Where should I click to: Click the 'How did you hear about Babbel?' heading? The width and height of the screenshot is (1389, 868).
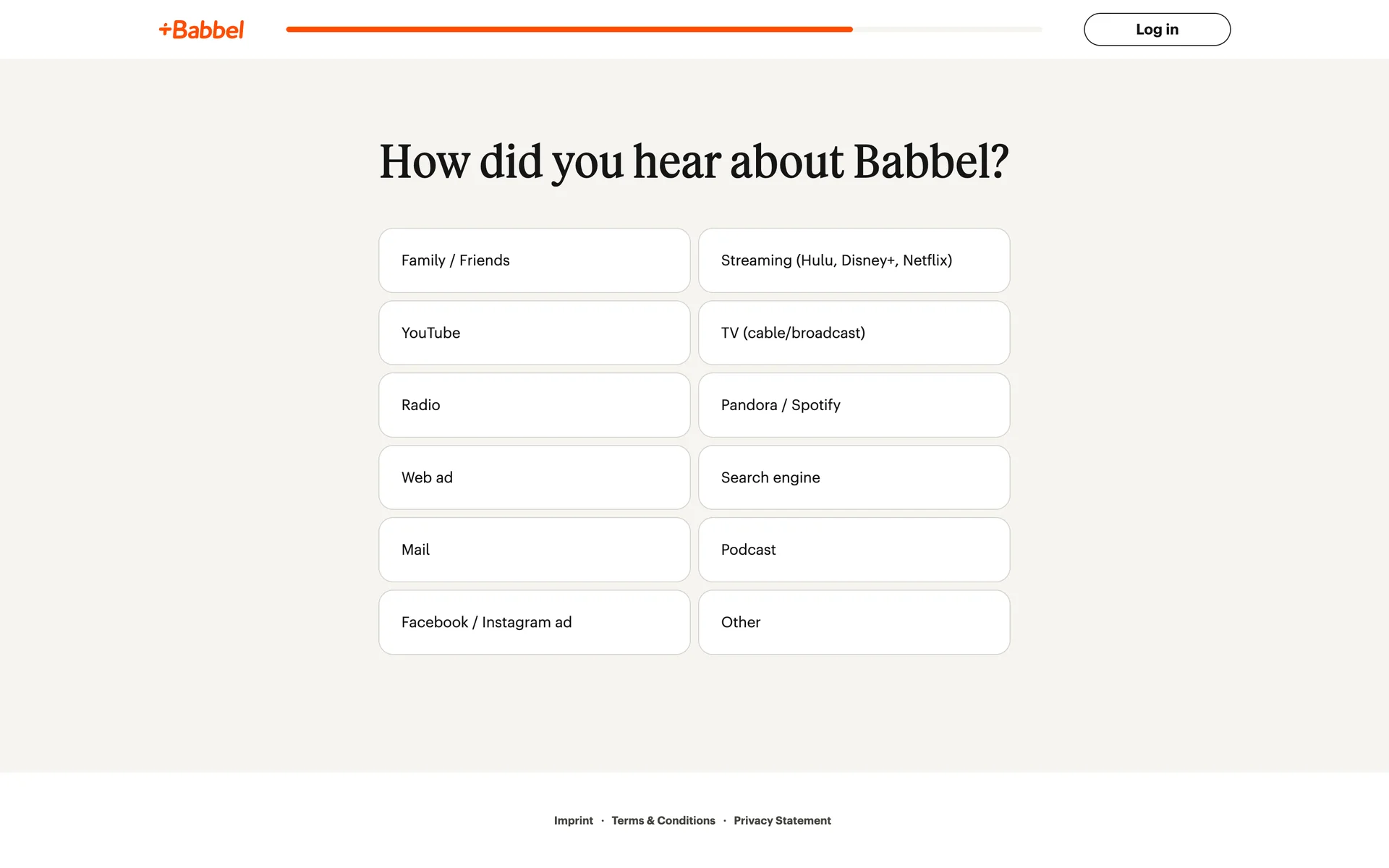pyautogui.click(x=694, y=161)
